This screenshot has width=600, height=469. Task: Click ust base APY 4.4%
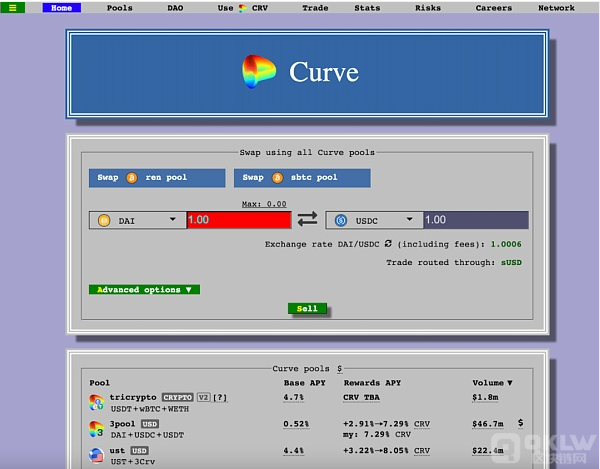pos(293,451)
